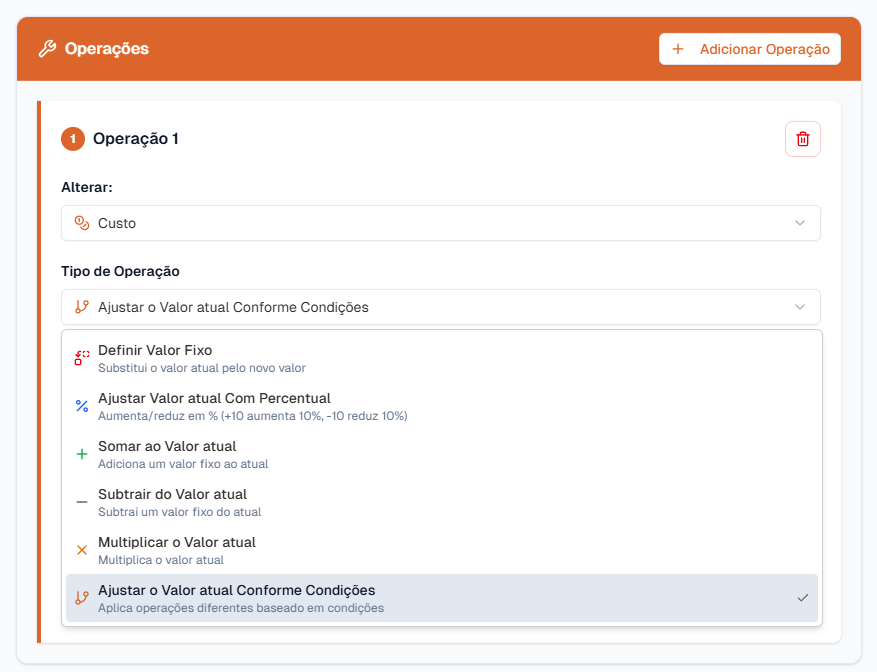Image resolution: width=877 pixels, height=672 pixels.
Task: Click the coins icon next to Custo
Action: point(82,223)
